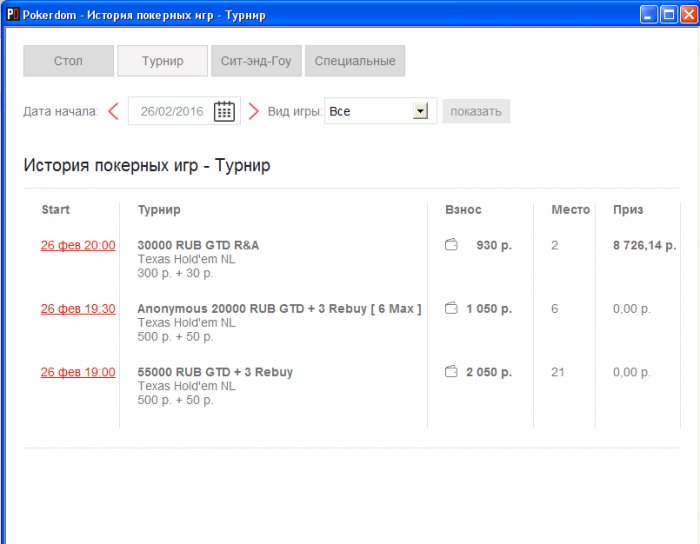
Task: Go to next date with right arrow
Action: click(x=254, y=111)
